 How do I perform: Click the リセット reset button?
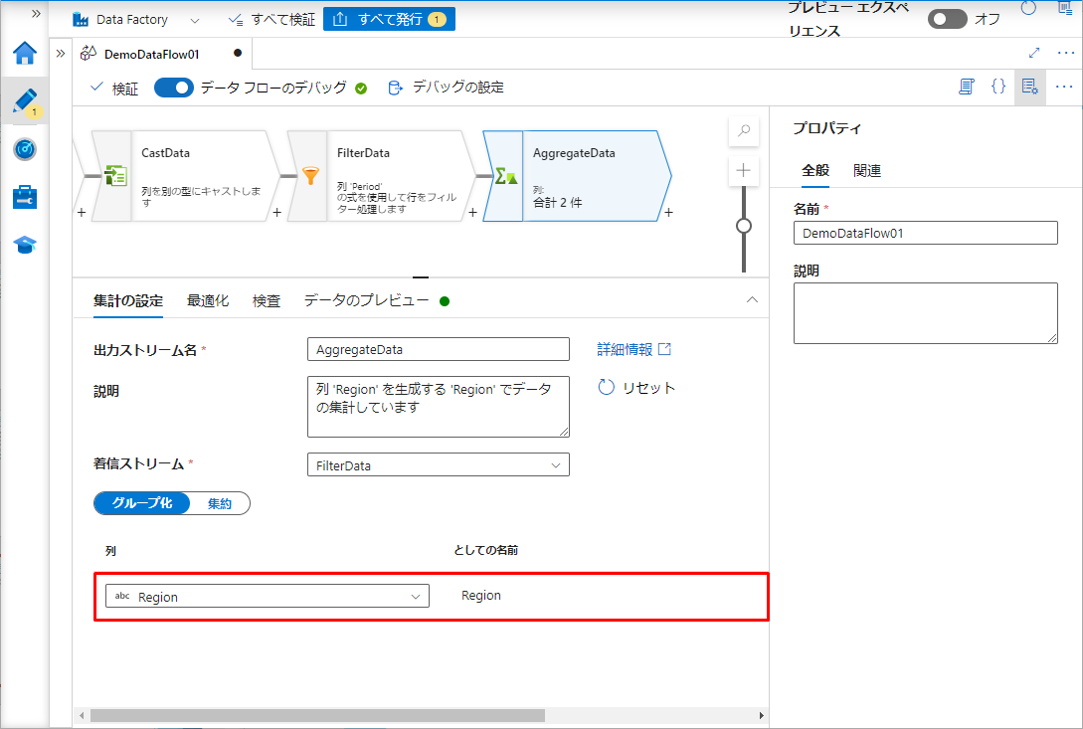point(636,388)
